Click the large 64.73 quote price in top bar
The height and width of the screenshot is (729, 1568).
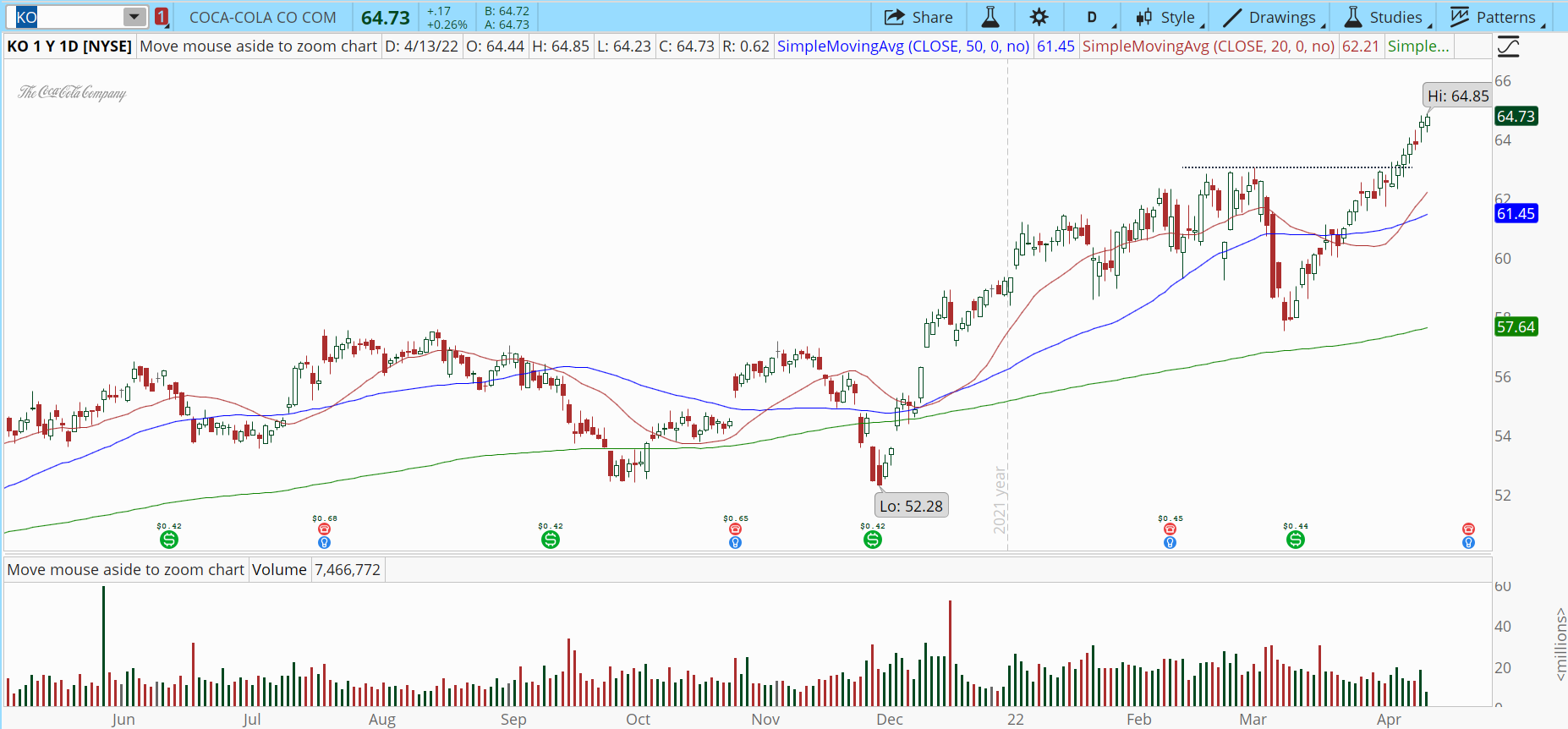(386, 18)
